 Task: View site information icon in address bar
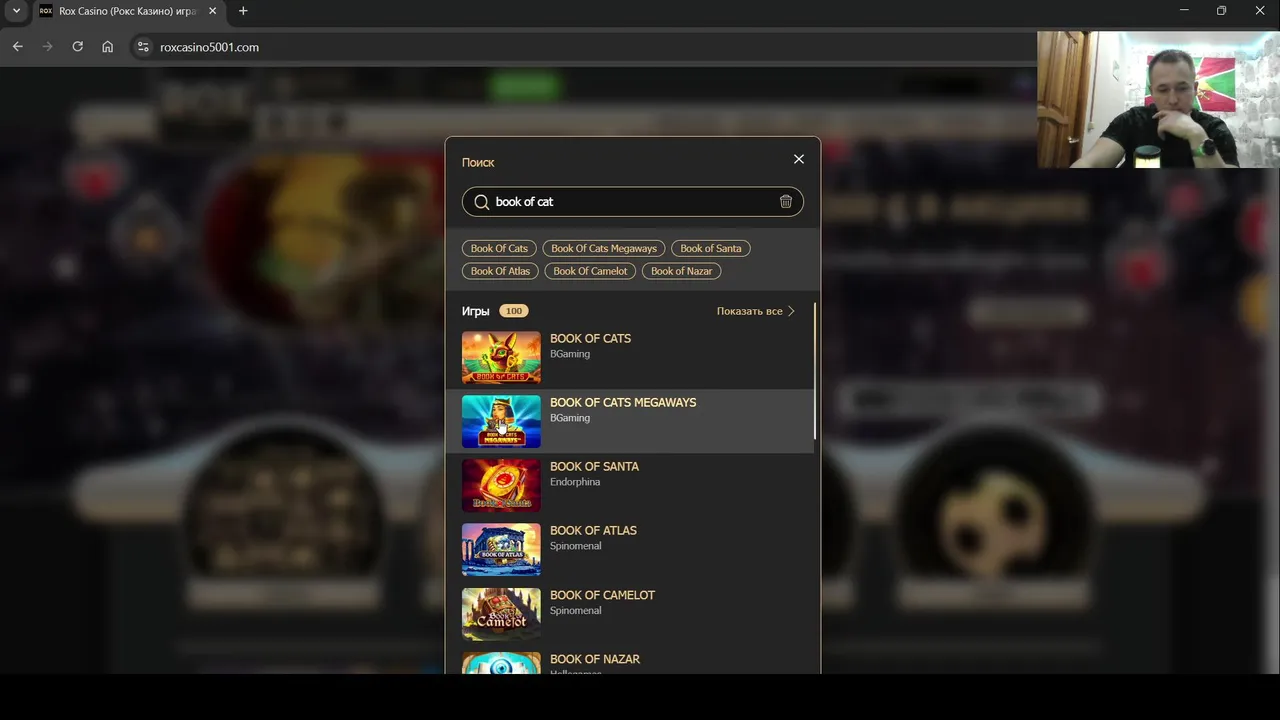143,47
